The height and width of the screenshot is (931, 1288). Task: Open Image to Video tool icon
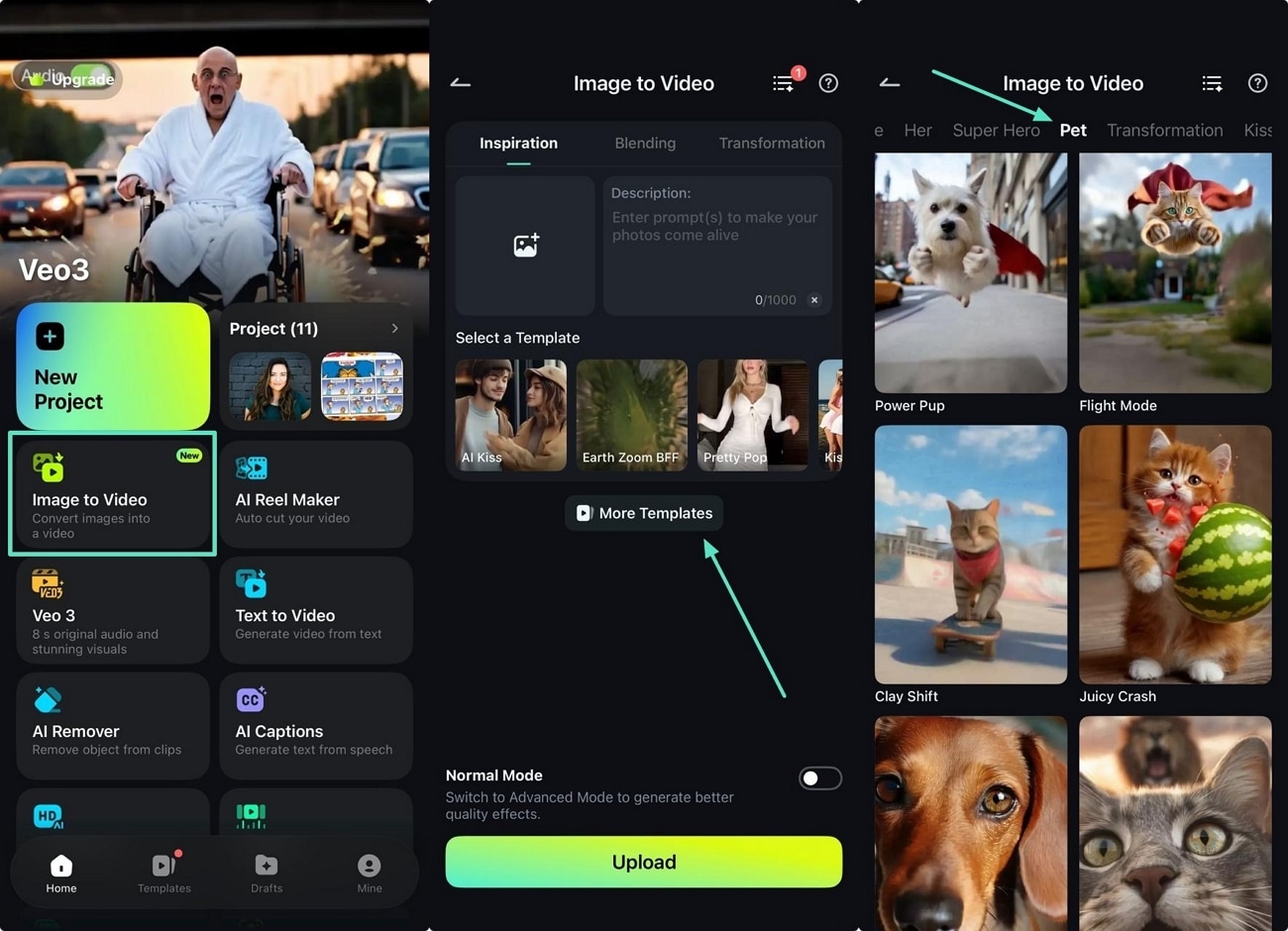48,466
